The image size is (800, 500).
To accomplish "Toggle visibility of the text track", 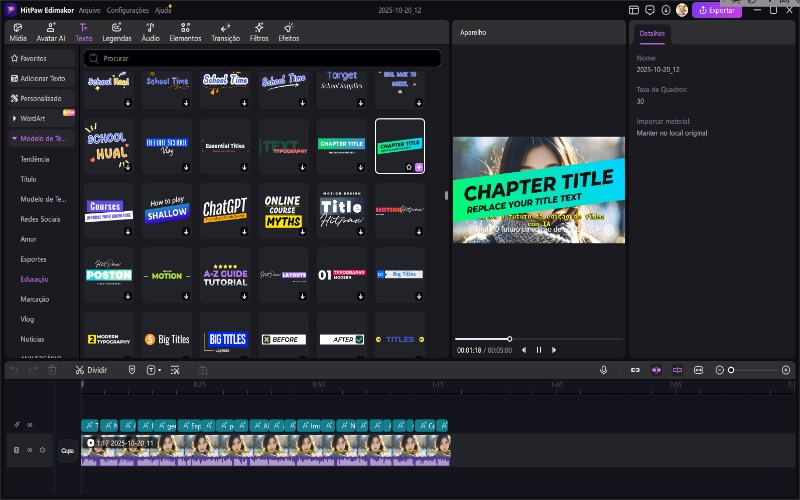I will click(x=29, y=425).
